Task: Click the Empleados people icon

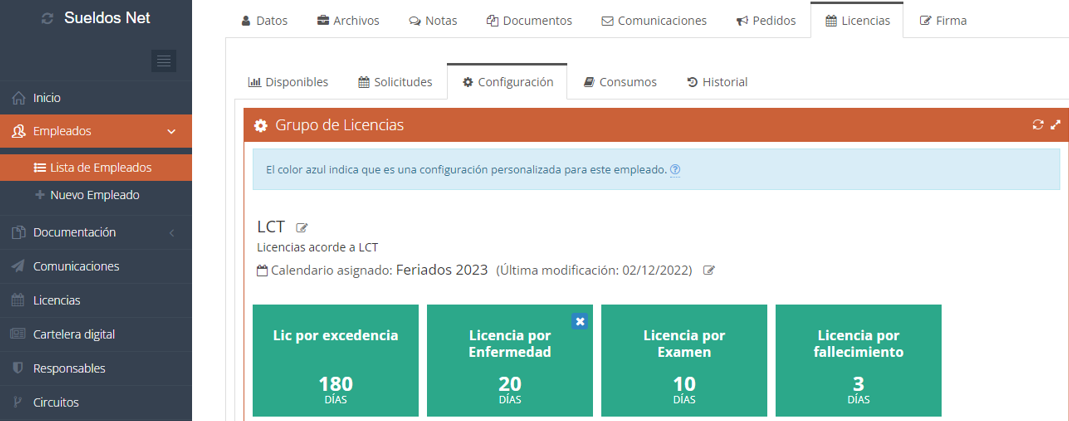Action: (19, 131)
